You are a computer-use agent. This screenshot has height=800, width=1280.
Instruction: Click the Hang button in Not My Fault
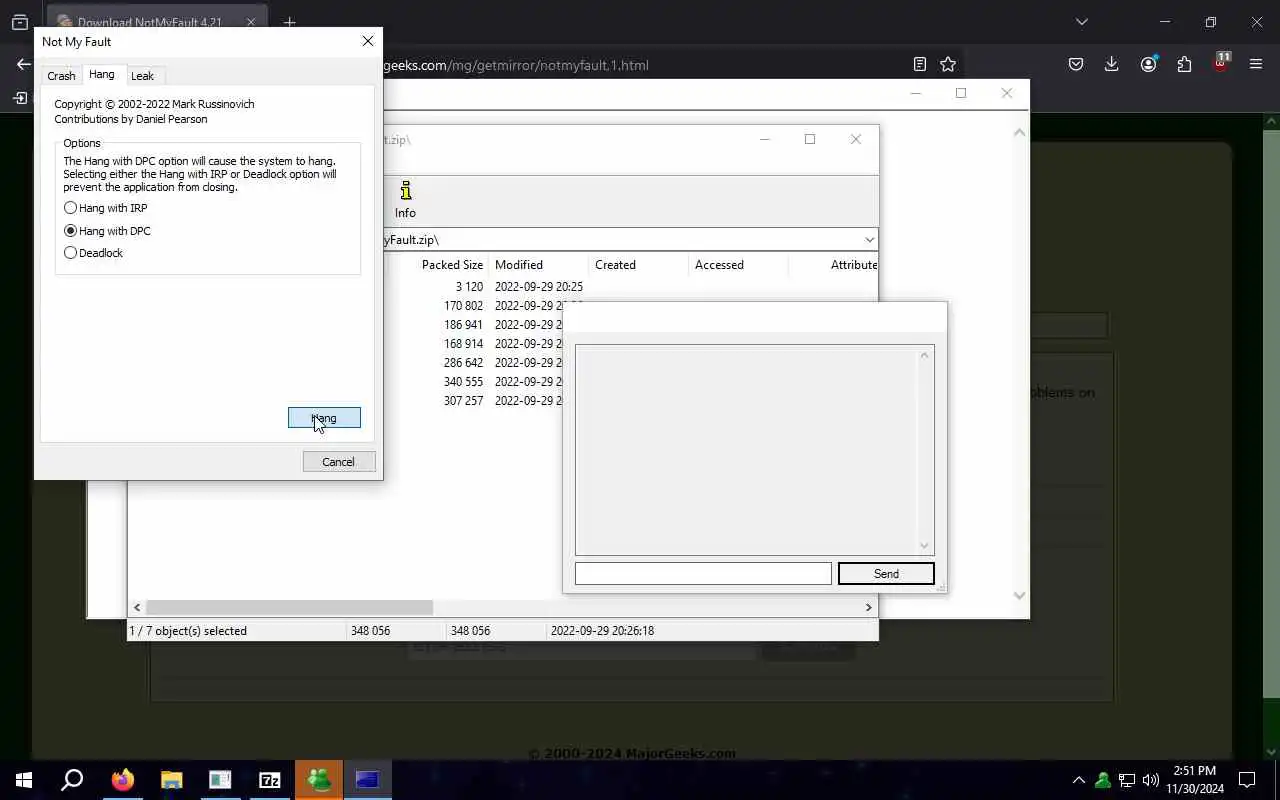coord(324,418)
